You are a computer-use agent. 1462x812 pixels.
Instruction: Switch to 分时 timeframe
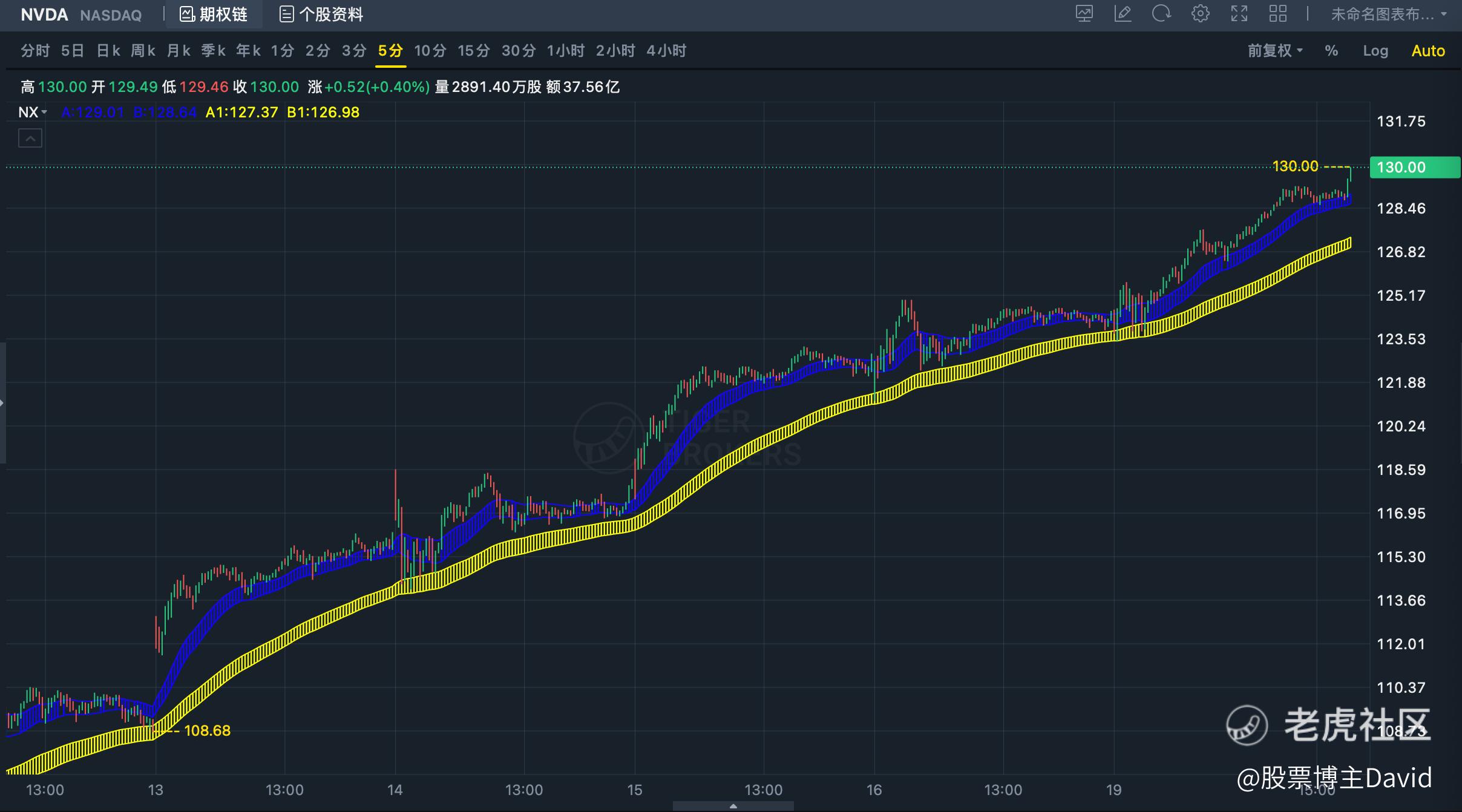coord(35,51)
